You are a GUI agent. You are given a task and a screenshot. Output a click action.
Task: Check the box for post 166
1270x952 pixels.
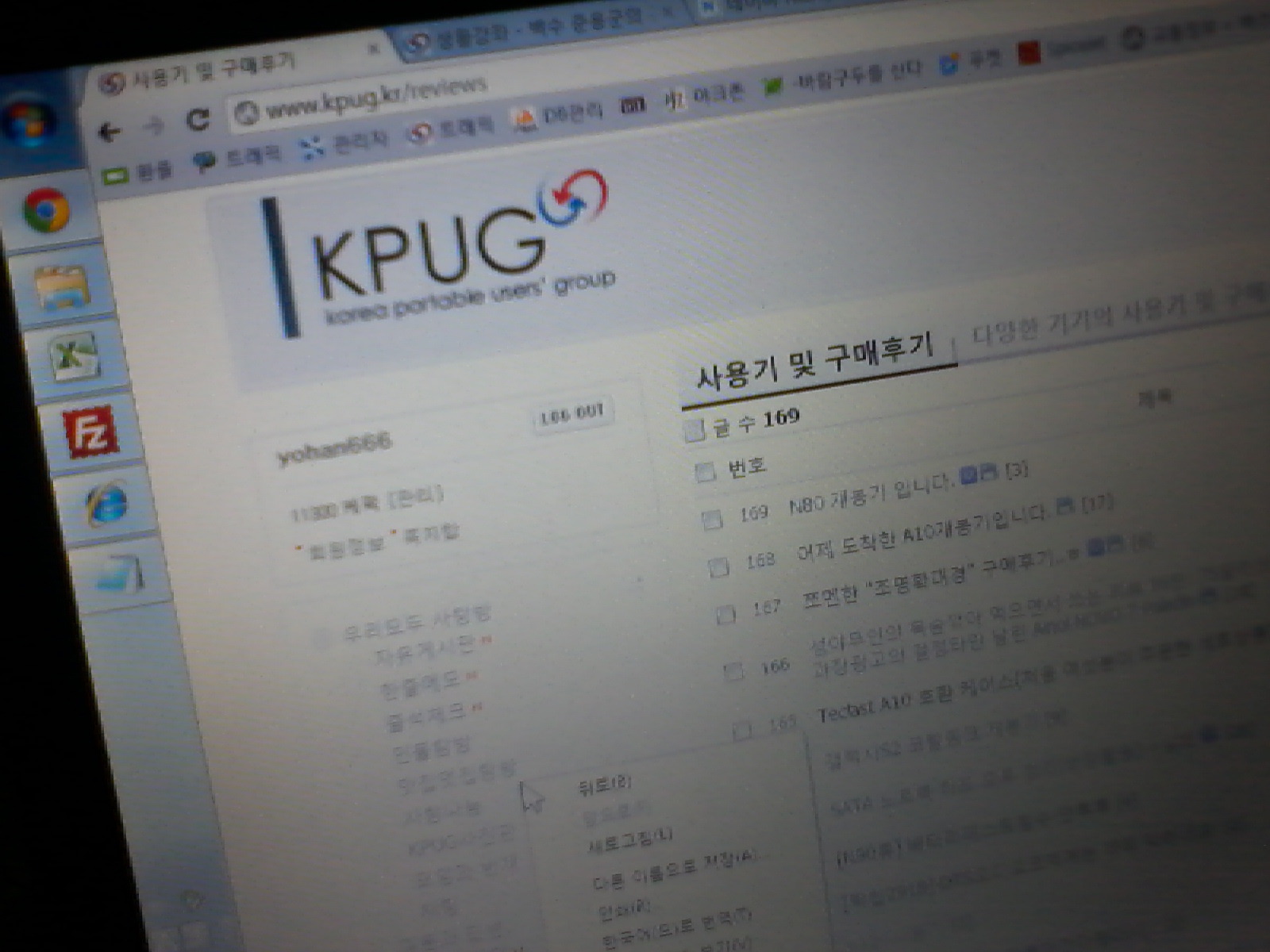pyautogui.click(x=734, y=671)
